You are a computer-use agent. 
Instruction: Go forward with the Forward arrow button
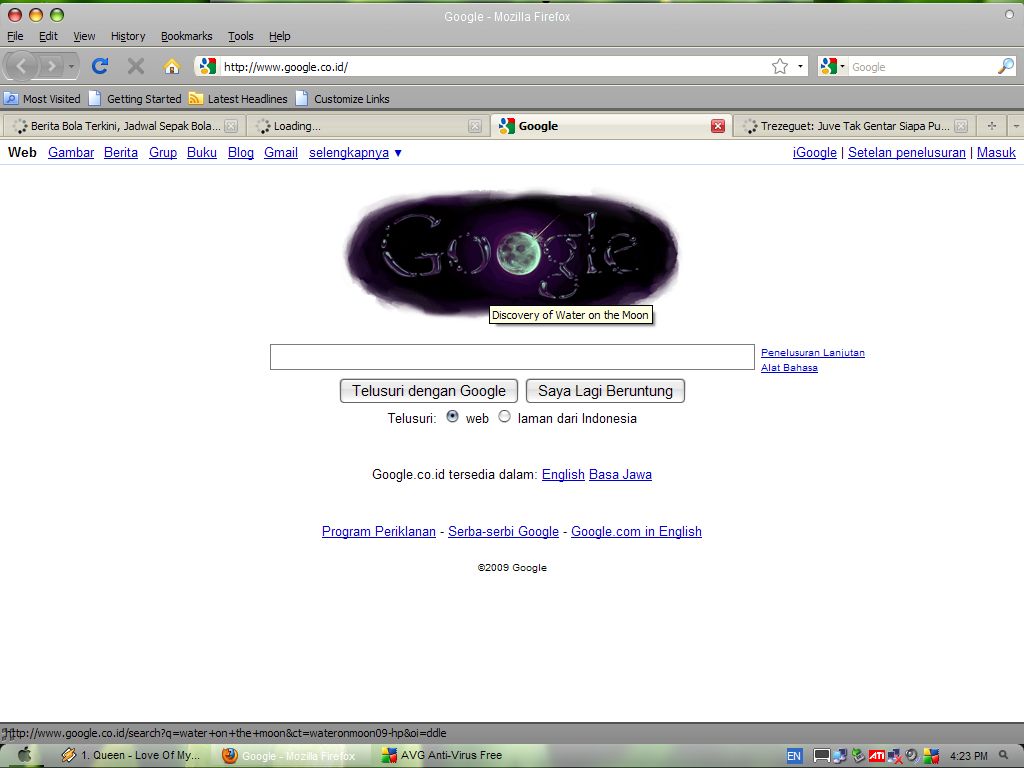(x=51, y=66)
